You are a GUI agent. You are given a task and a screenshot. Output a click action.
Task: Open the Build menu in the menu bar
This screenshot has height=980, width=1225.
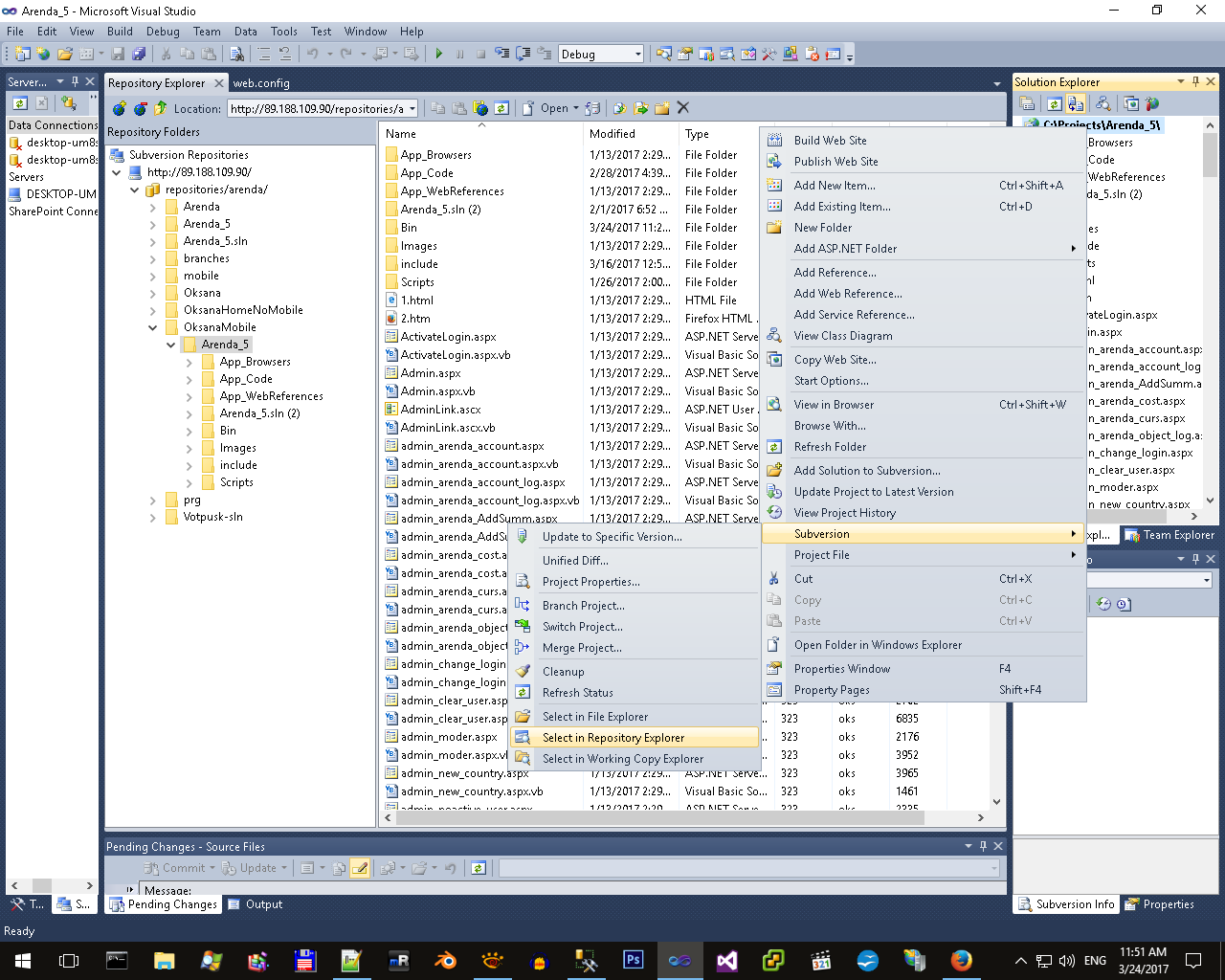(x=120, y=32)
